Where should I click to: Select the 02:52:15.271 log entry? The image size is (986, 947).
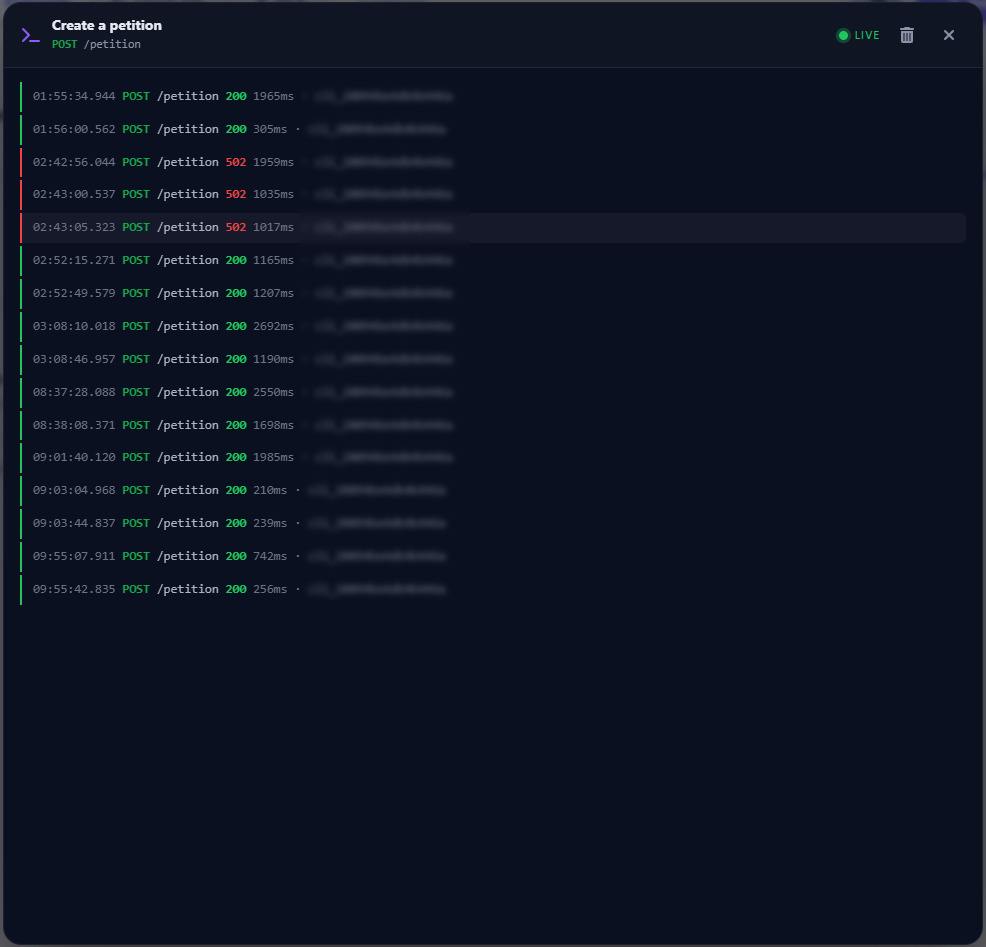pos(493,260)
